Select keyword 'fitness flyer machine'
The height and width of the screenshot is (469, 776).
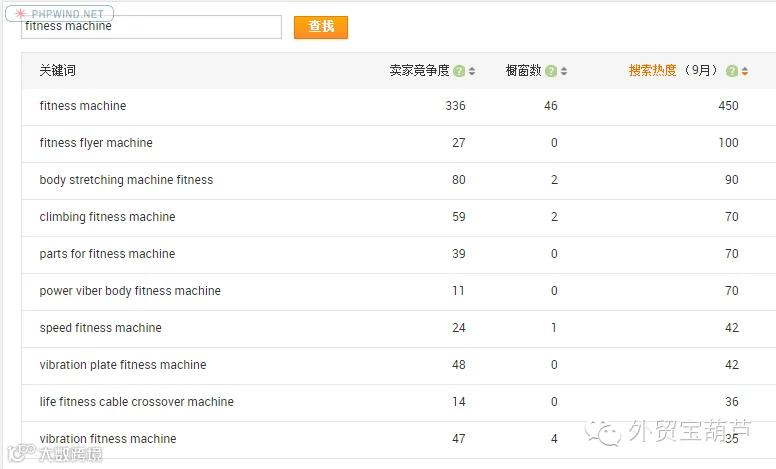96,143
